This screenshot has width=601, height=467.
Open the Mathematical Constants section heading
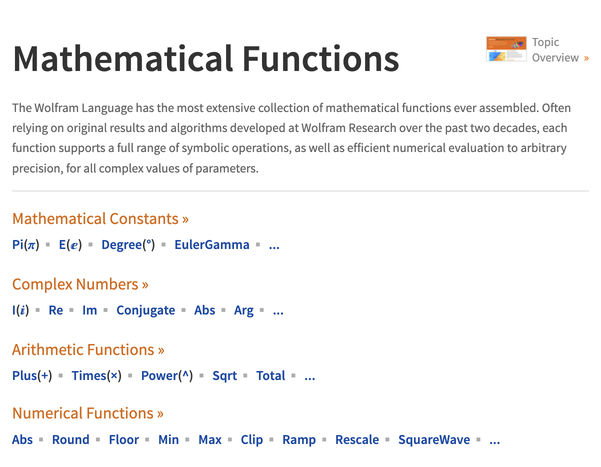pyautogui.click(x=100, y=219)
